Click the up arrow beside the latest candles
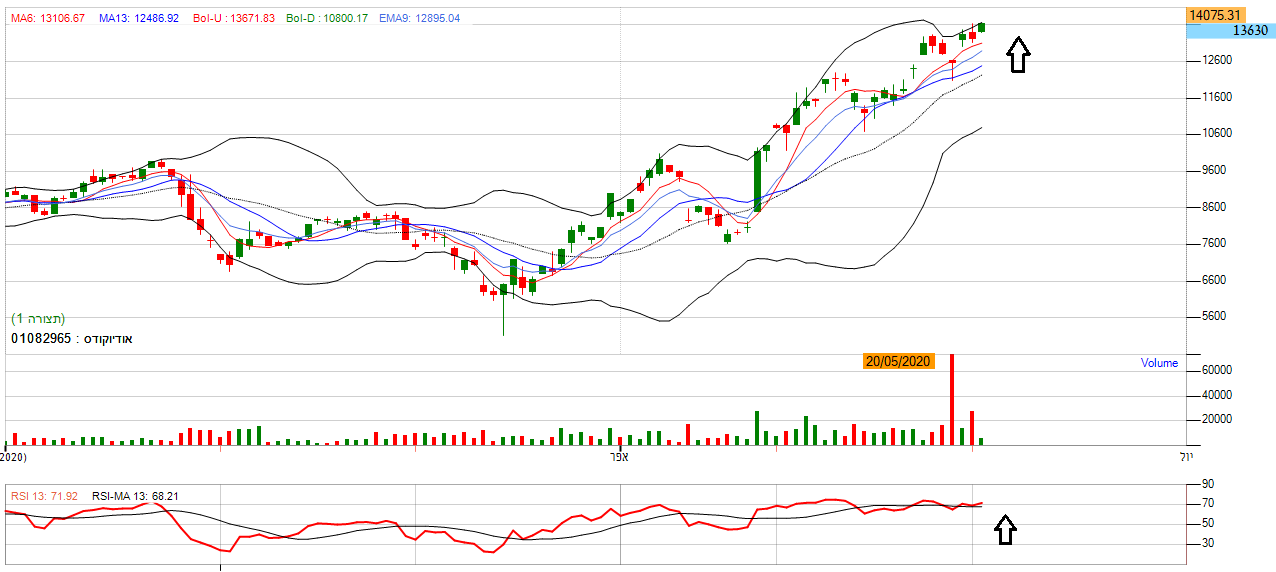The image size is (1276, 572). (1017, 55)
